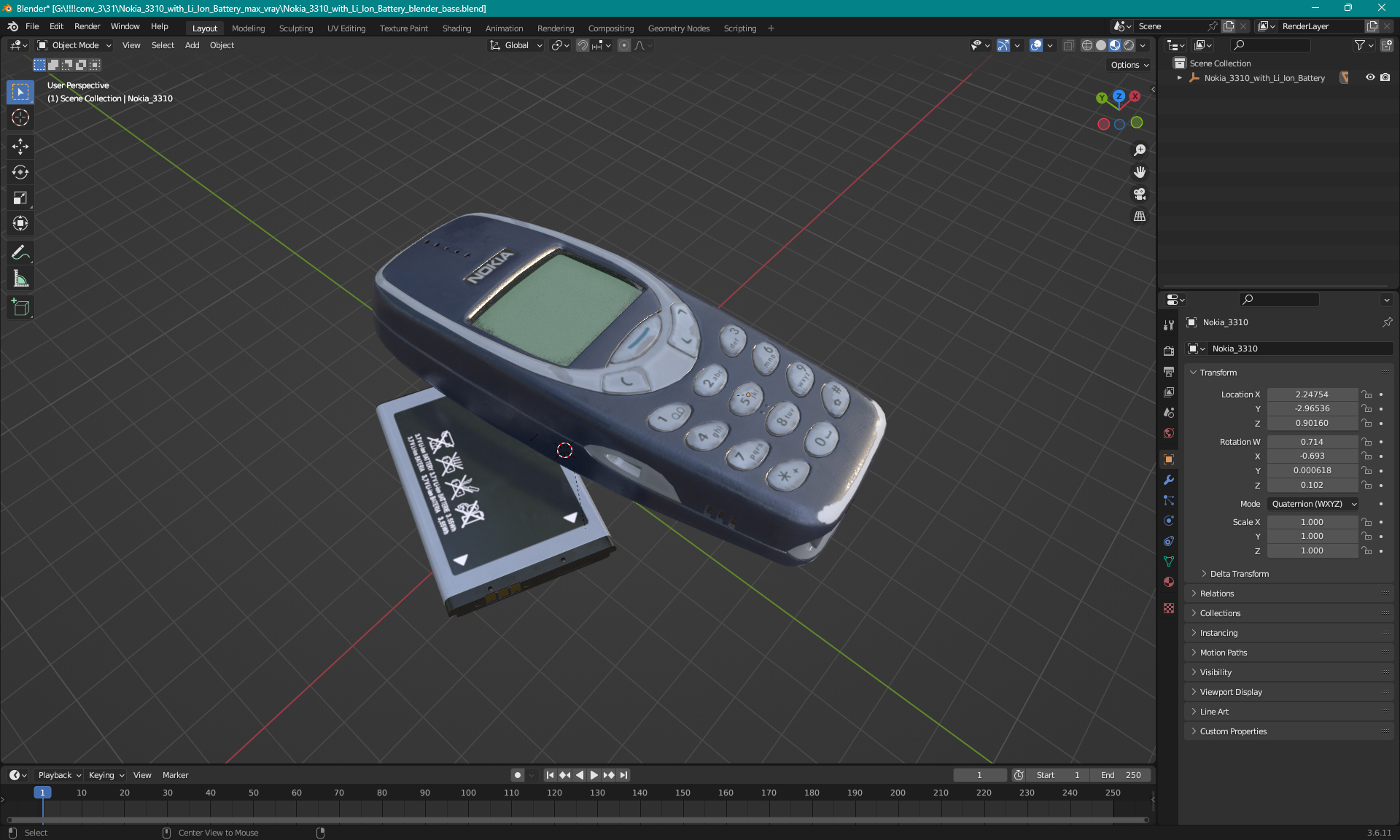Viewport: 1400px width, 840px height.
Task: Toggle lock on Scale Z
Action: click(x=1367, y=551)
